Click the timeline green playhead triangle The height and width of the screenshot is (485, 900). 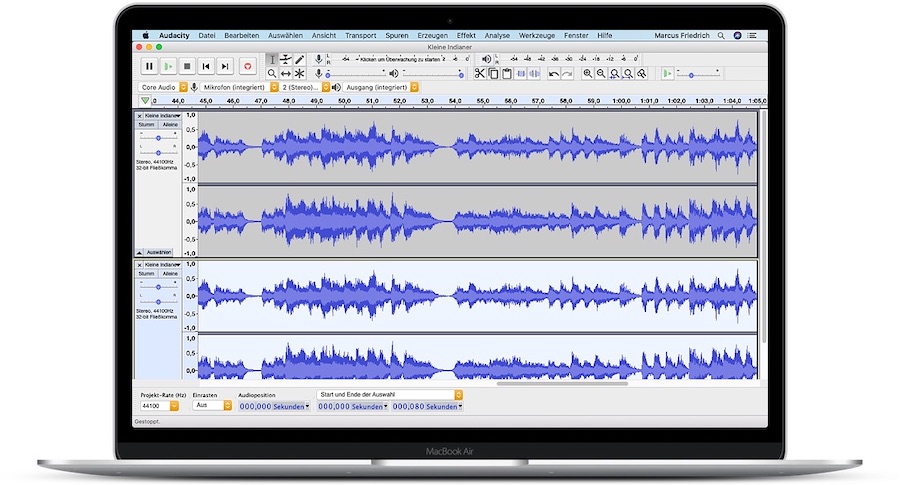[x=145, y=101]
